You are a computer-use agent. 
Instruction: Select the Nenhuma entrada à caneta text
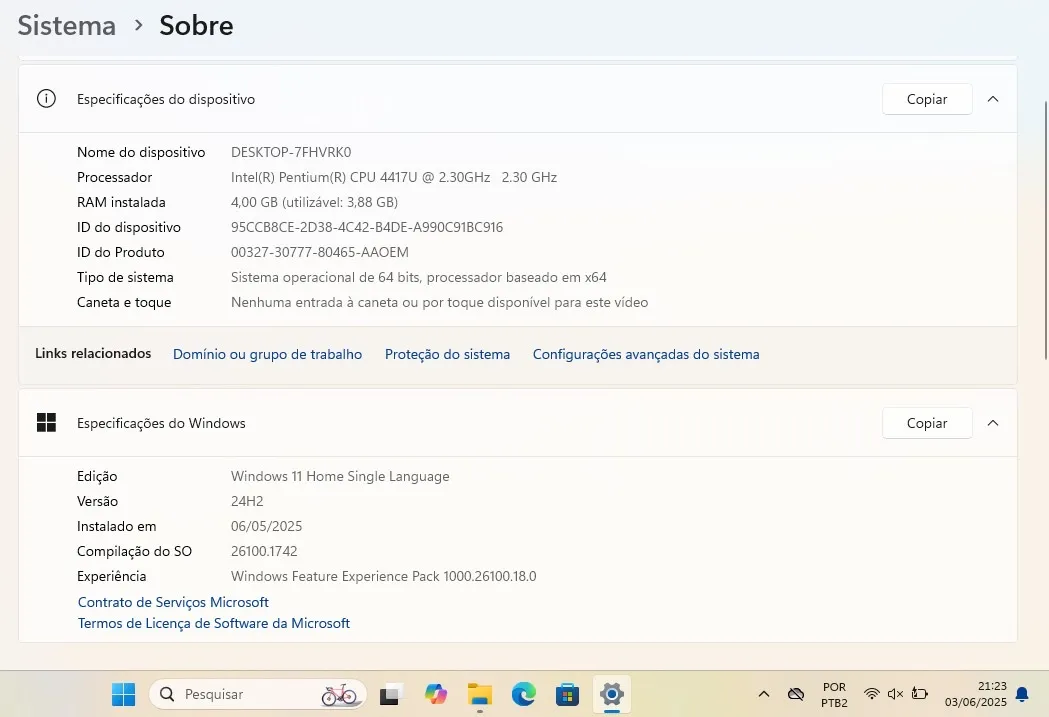(440, 302)
